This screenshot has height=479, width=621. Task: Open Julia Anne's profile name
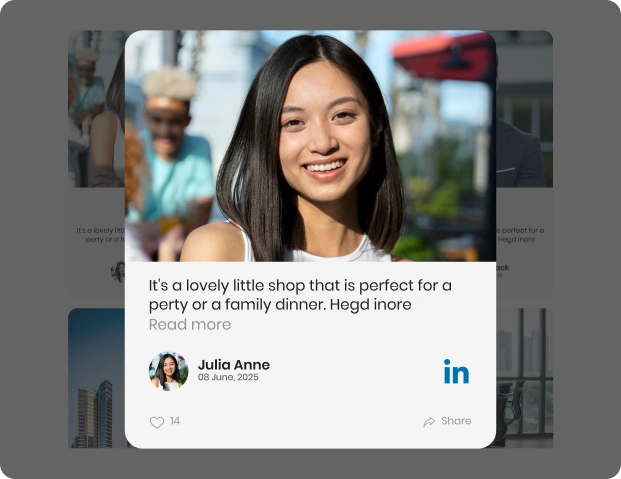click(233, 365)
